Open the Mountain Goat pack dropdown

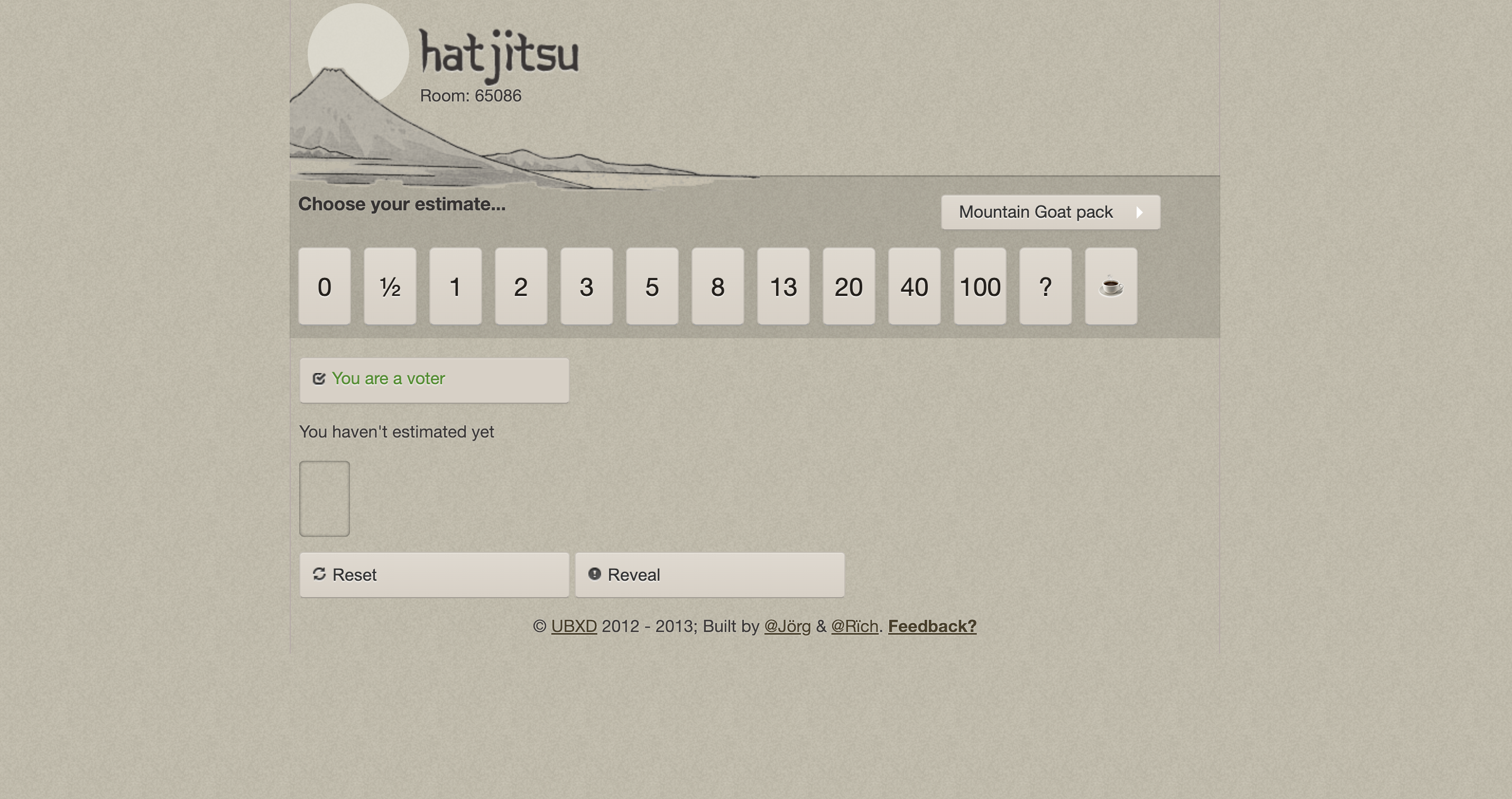[1035, 212]
